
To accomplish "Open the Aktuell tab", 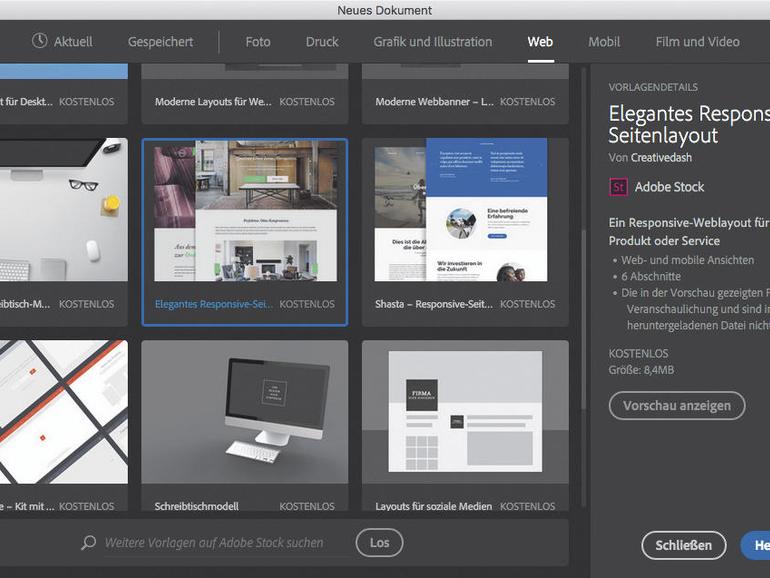I will pos(73,42).
